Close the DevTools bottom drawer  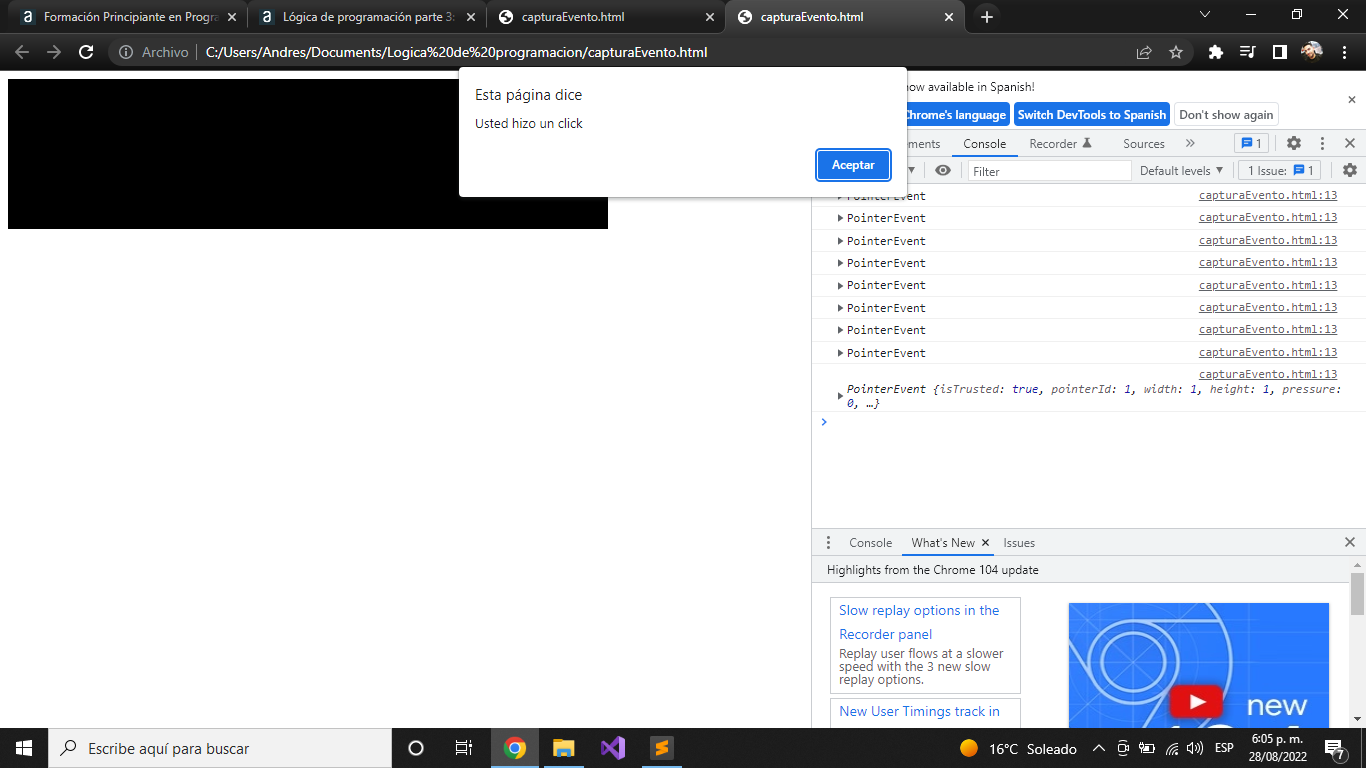(x=1350, y=542)
